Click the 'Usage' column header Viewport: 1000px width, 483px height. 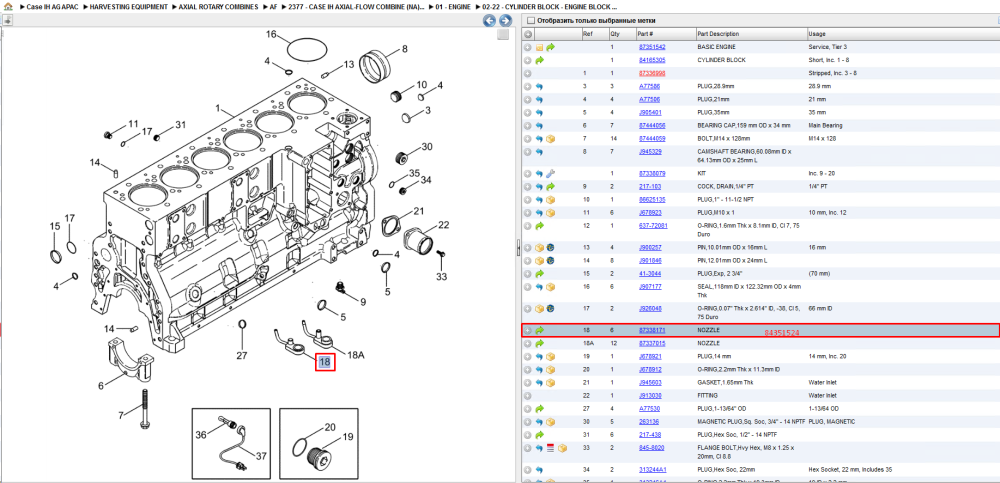click(817, 34)
